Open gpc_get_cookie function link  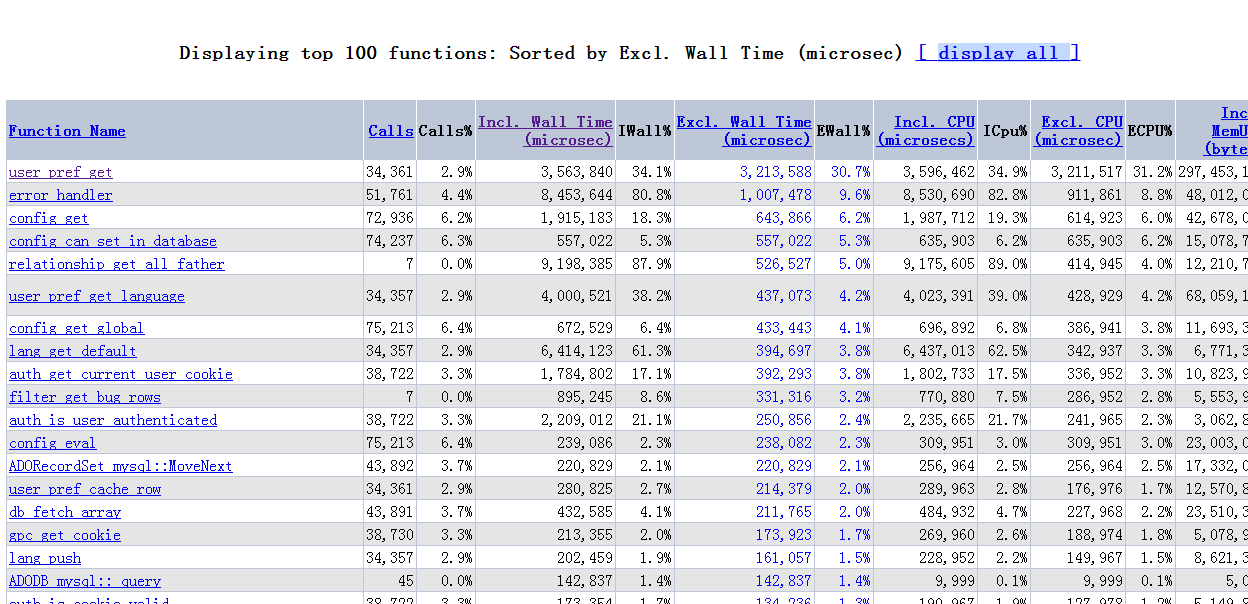click(65, 535)
